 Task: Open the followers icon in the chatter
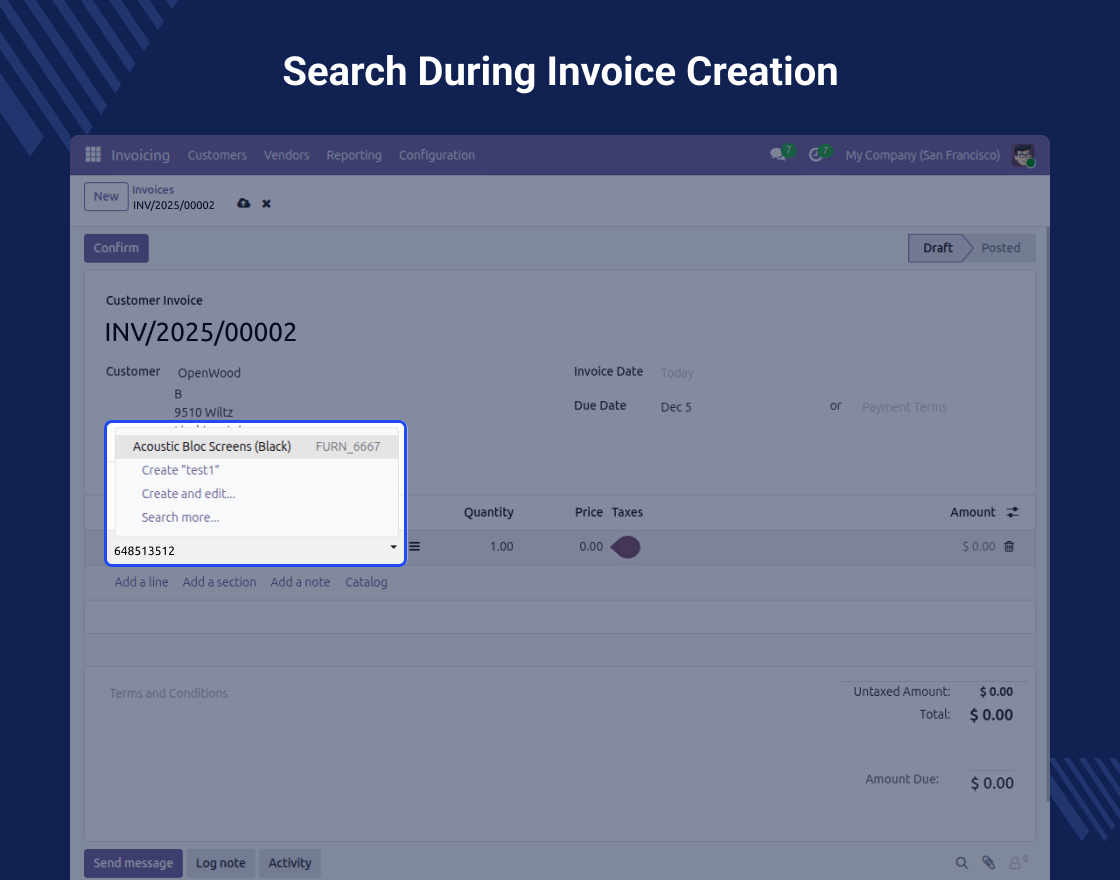point(1017,863)
